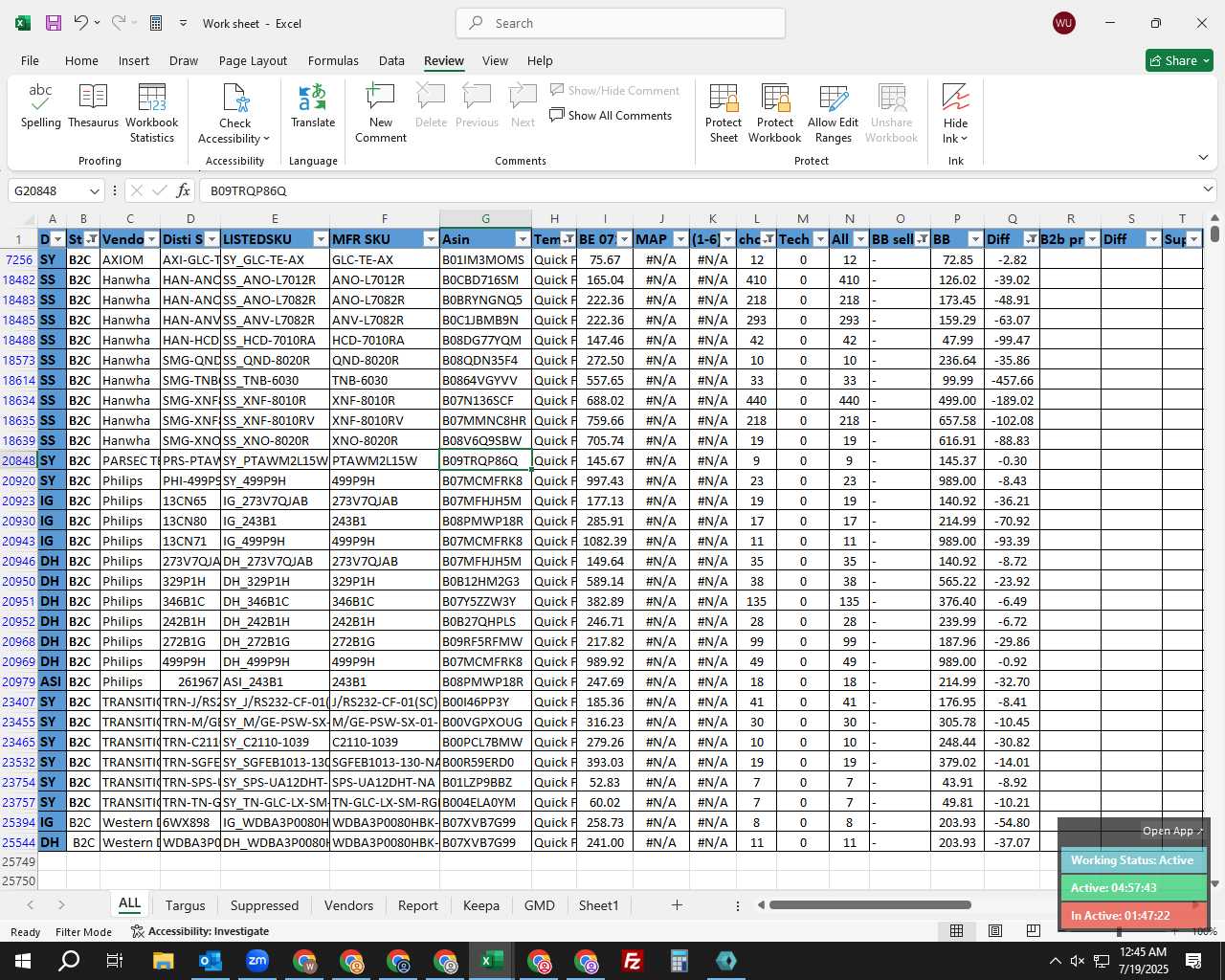The height and width of the screenshot is (980, 1225).
Task: Select the column G header
Action: (485, 219)
